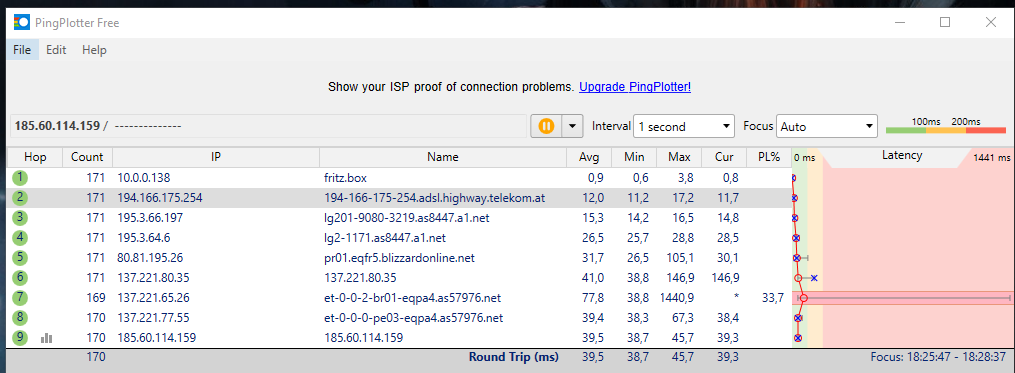This screenshot has height=373, width=1015.
Task: Click the hop 7 green circle icon
Action: [x=21, y=298]
